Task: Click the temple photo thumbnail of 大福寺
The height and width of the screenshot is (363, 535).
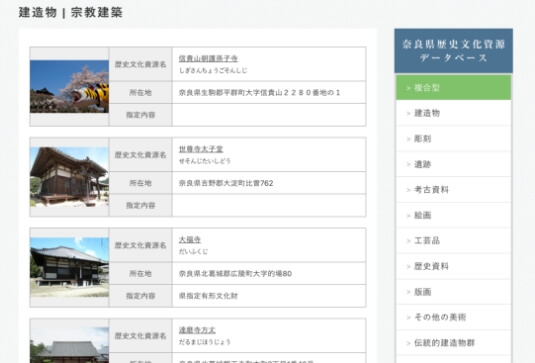Action: [69, 267]
